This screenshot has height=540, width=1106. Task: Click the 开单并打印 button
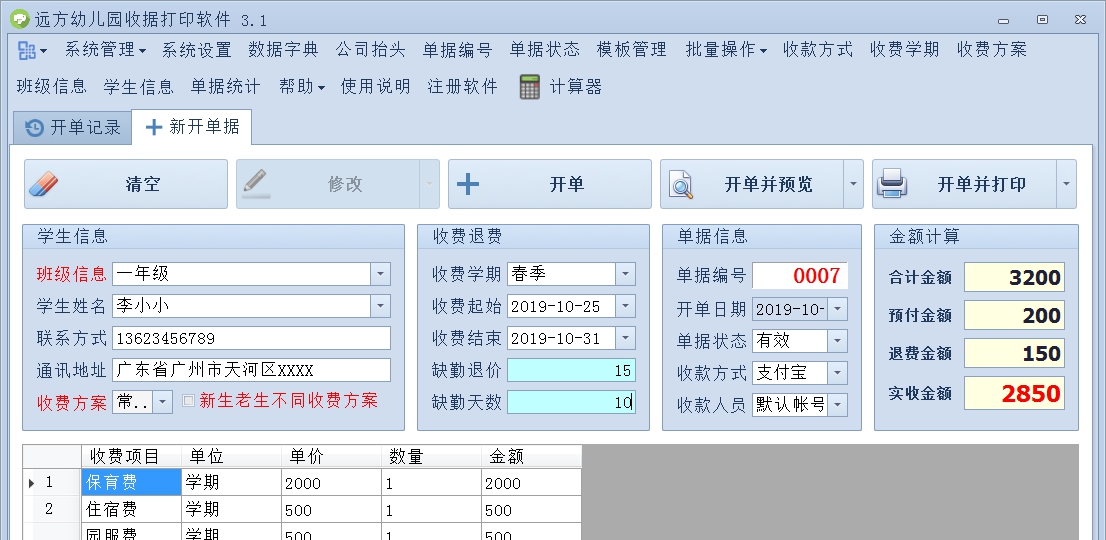[964, 184]
